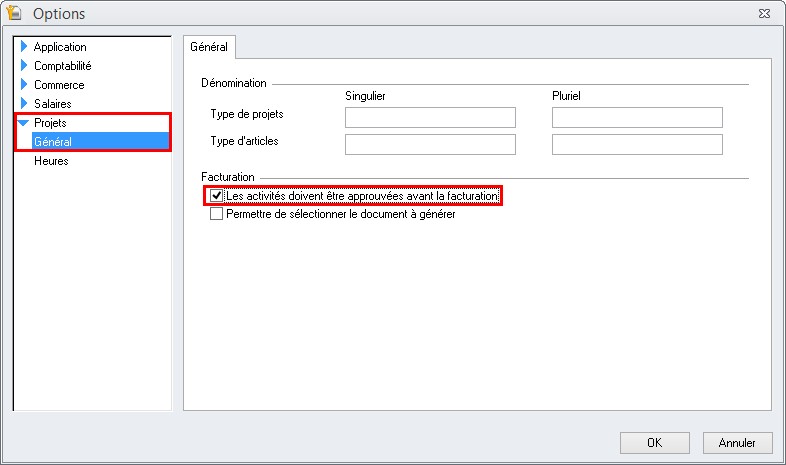This screenshot has width=786, height=465.
Task: Click the Options window app icon
Action: [x=15, y=13]
